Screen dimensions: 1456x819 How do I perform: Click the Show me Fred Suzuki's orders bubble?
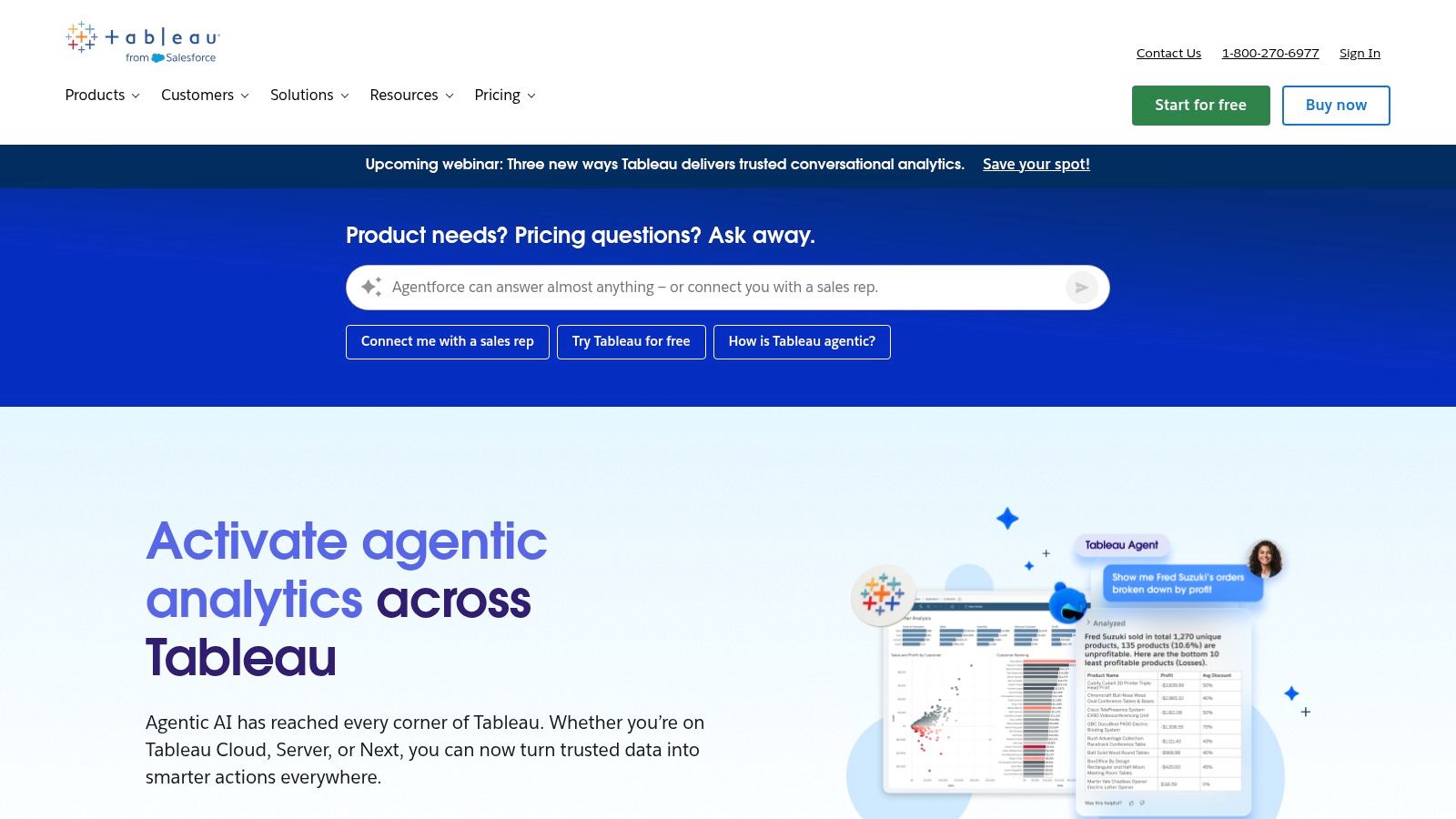click(x=1183, y=583)
